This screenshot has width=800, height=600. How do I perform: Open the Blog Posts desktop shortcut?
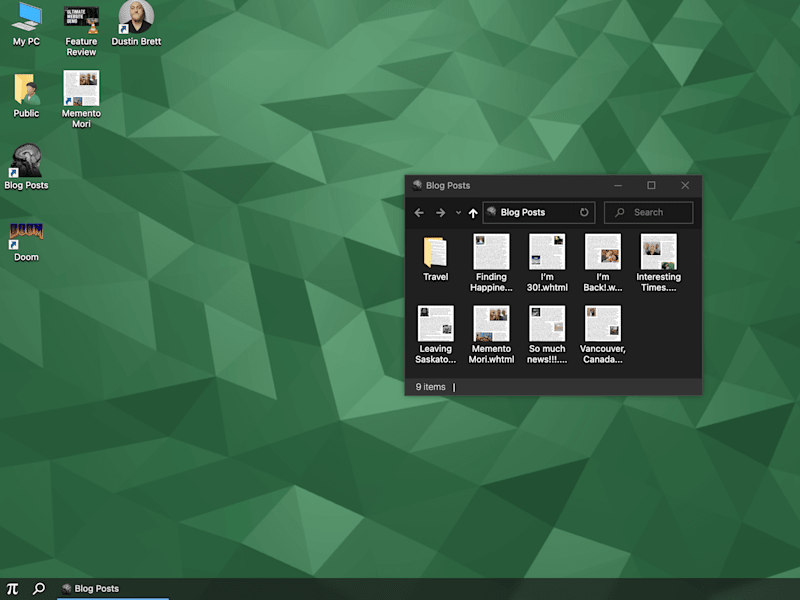point(26,167)
